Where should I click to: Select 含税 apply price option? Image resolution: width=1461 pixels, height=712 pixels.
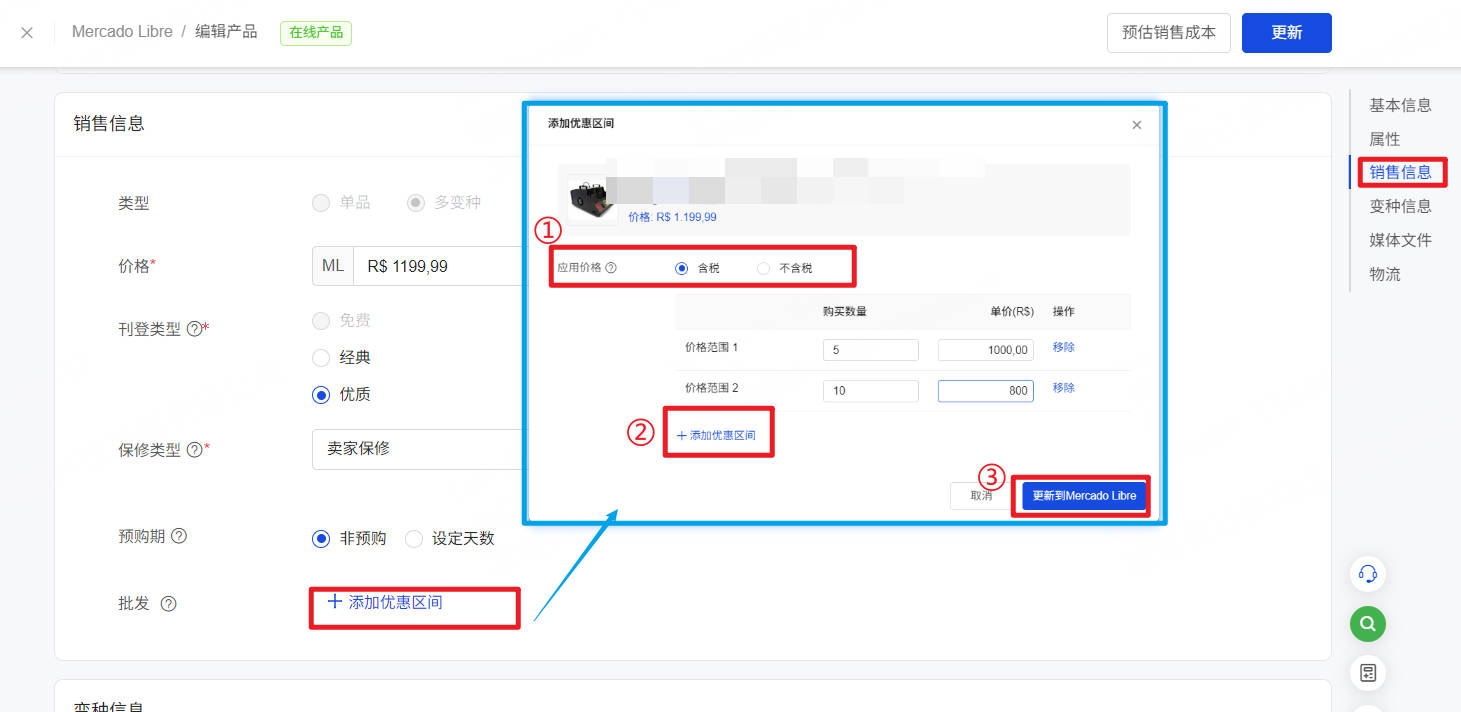pos(682,268)
